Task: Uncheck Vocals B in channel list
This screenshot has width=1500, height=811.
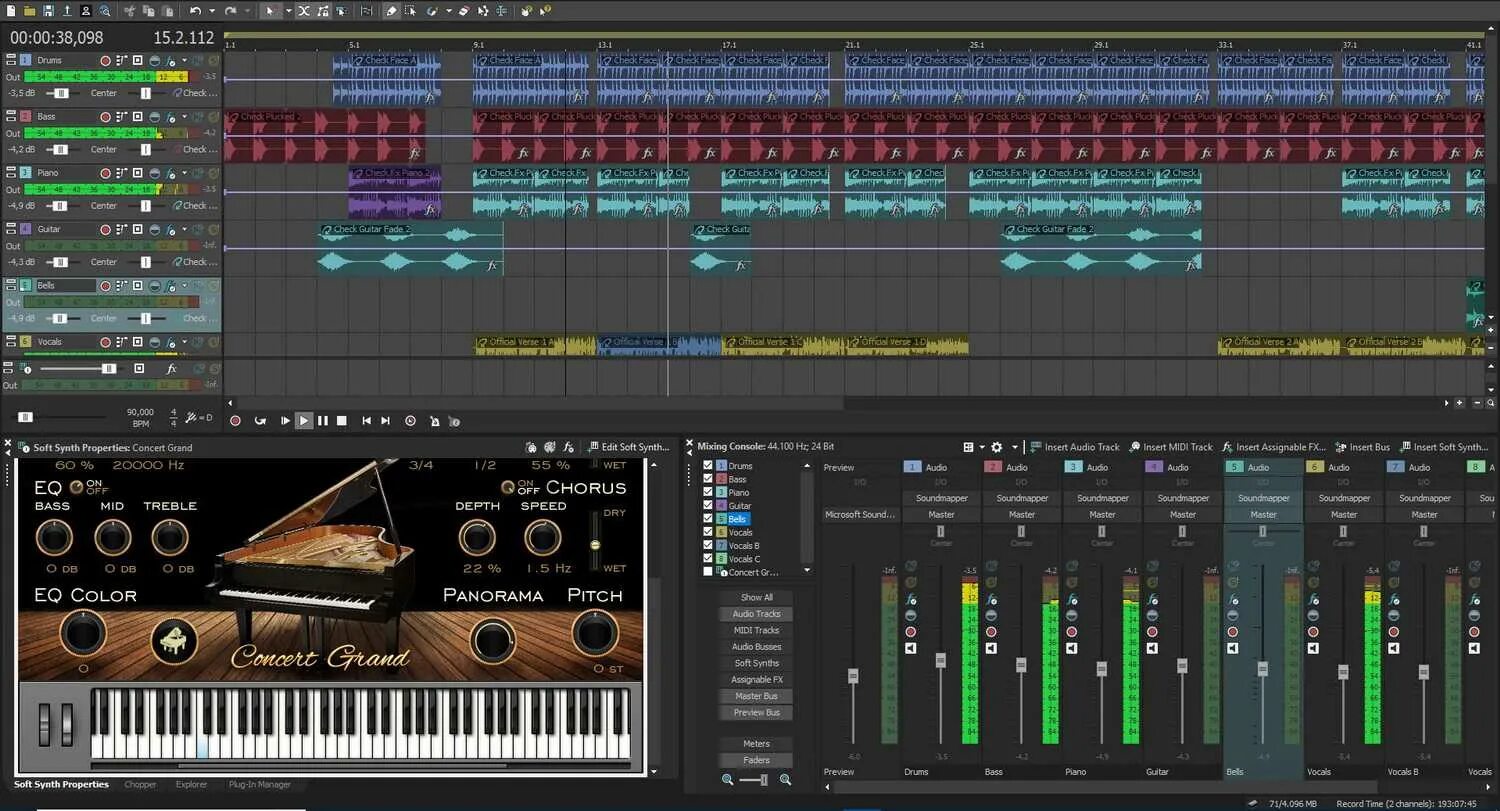Action: tap(708, 545)
